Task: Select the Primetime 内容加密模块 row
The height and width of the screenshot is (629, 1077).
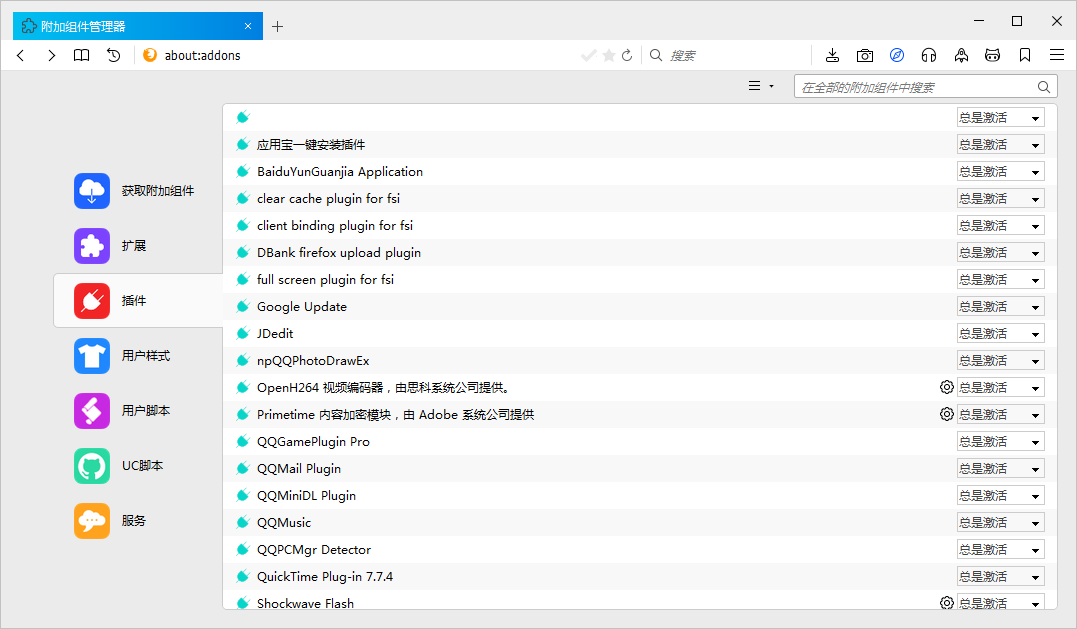Action: coord(639,414)
